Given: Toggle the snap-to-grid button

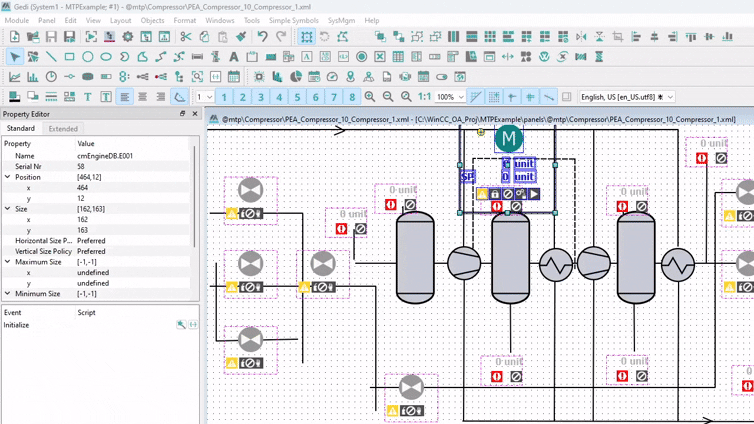Looking at the screenshot, I should pos(494,97).
